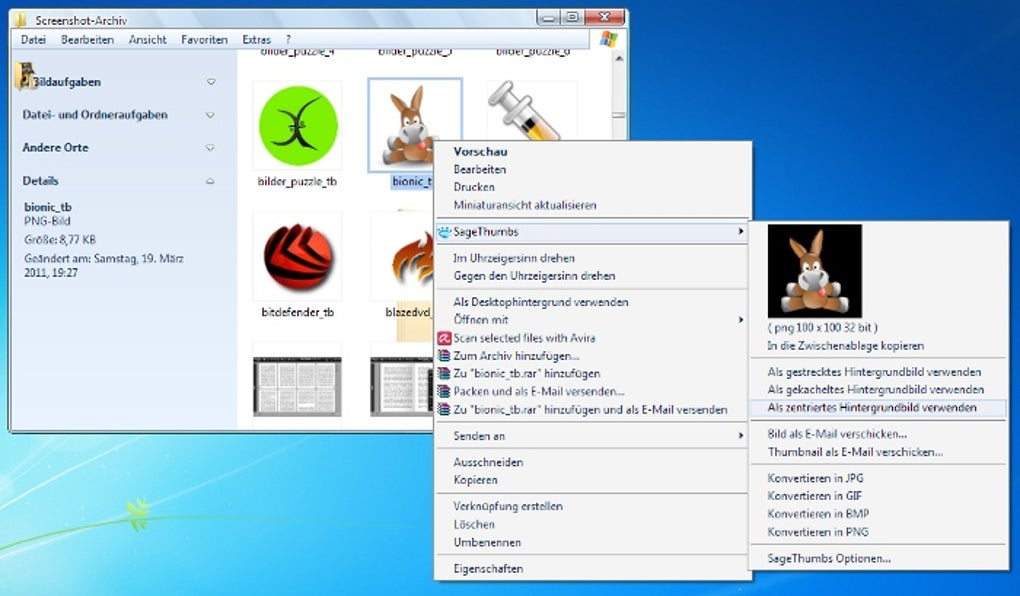This screenshot has height=596, width=1020.
Task: Click the bilder_puzzle_tb file name label
Action: click(x=297, y=182)
